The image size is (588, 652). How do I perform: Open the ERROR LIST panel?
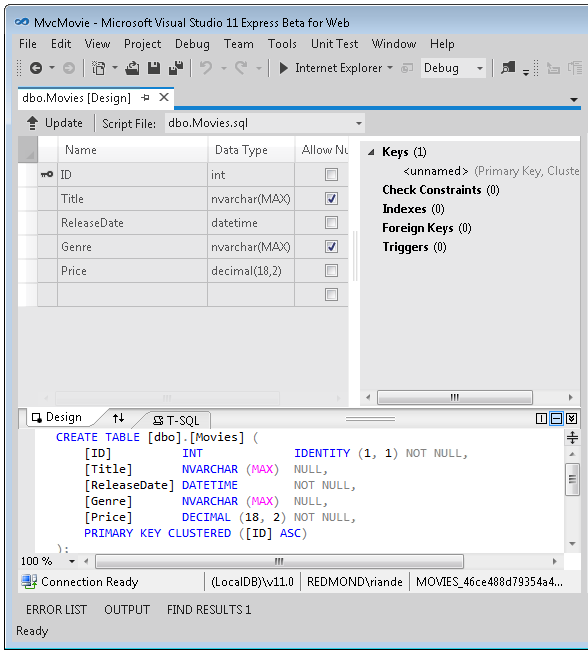(56, 610)
